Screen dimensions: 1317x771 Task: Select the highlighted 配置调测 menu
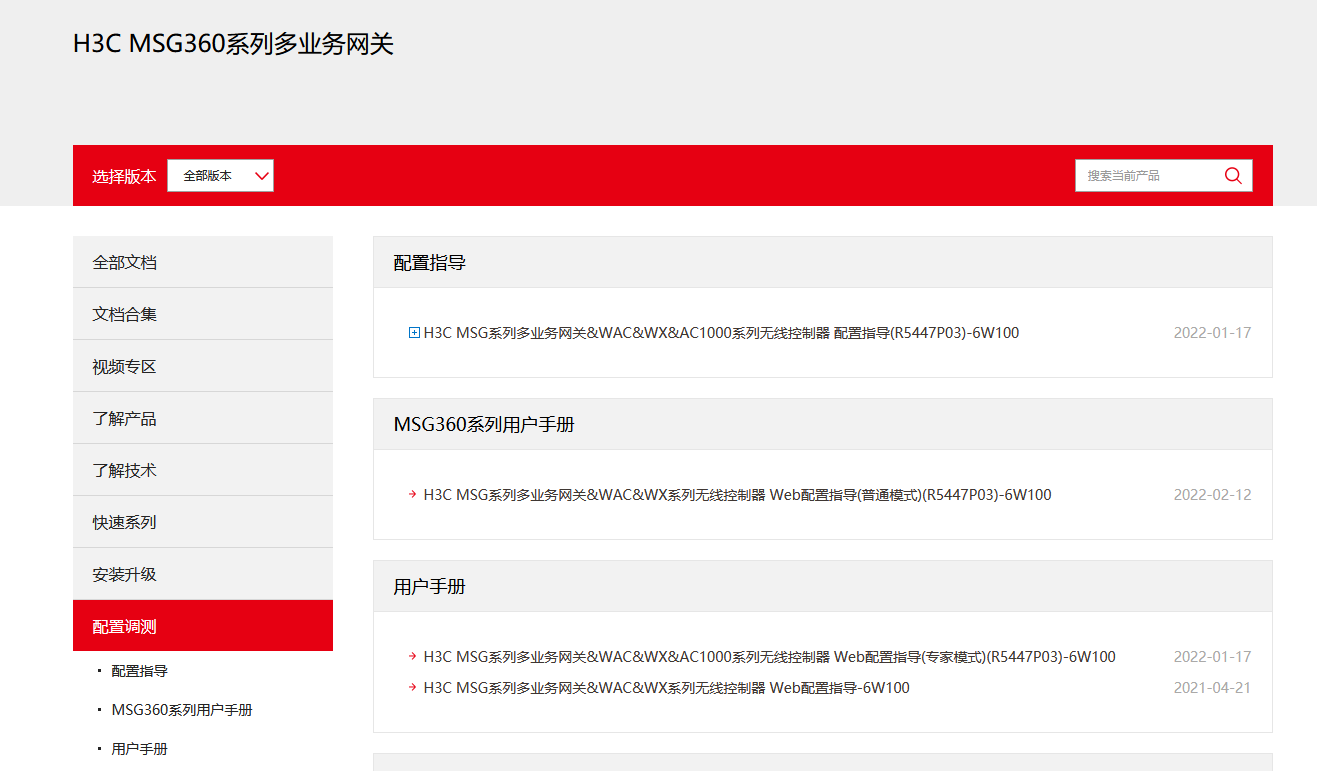pyautogui.click(x=203, y=626)
